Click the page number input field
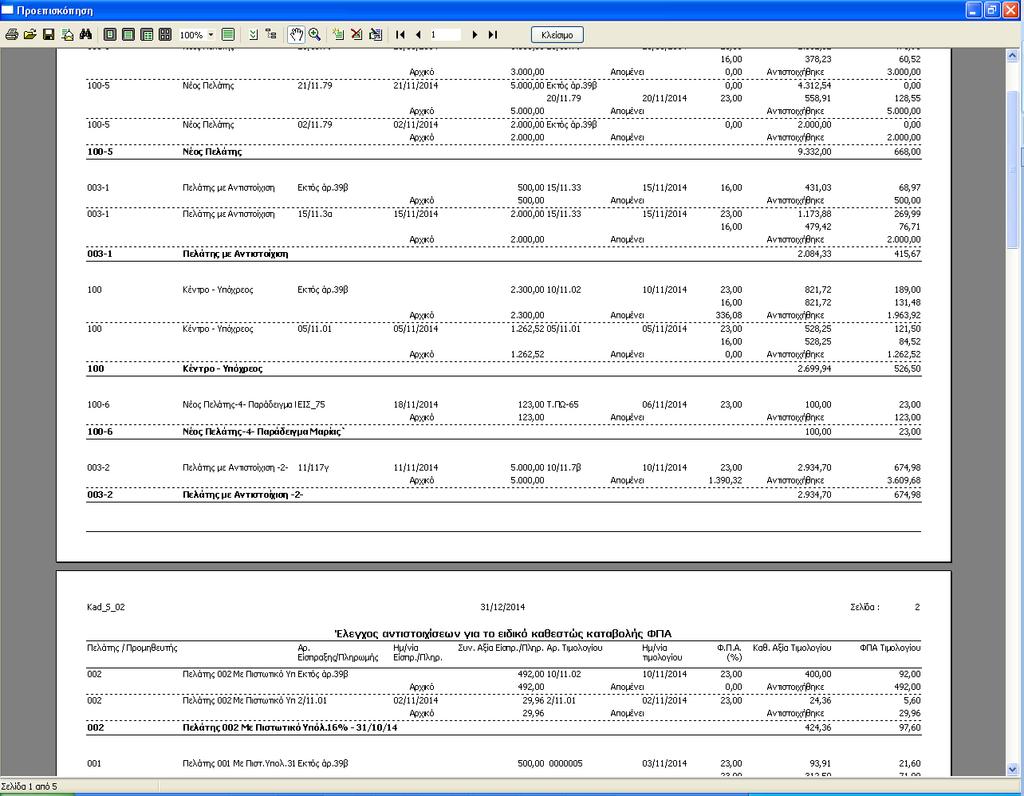1024x796 pixels. tap(445, 35)
